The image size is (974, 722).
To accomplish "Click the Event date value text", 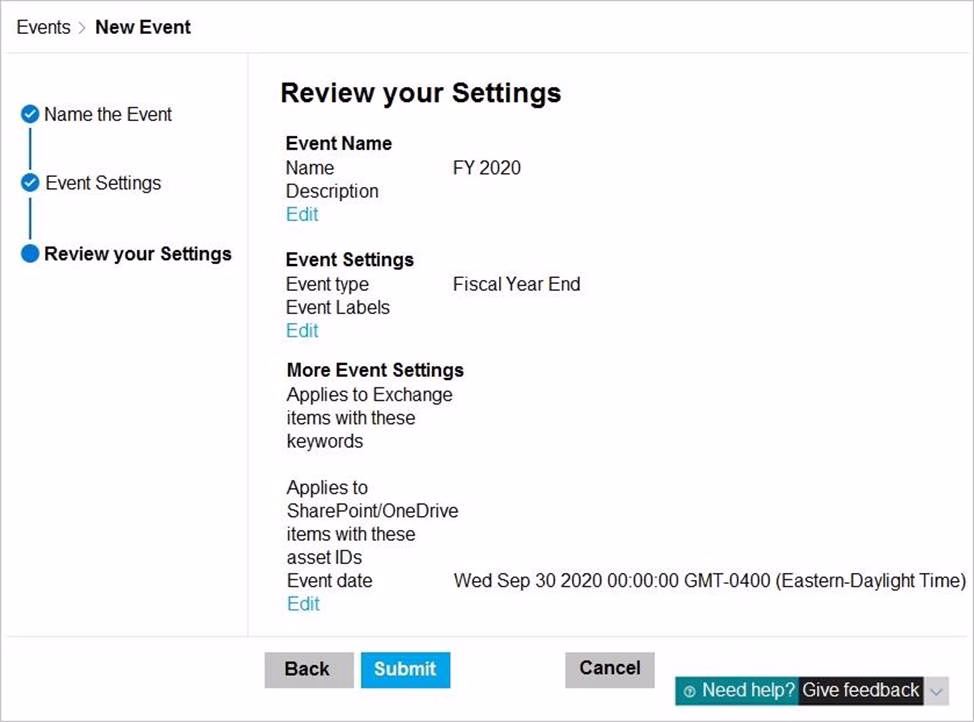I will pos(709,581).
